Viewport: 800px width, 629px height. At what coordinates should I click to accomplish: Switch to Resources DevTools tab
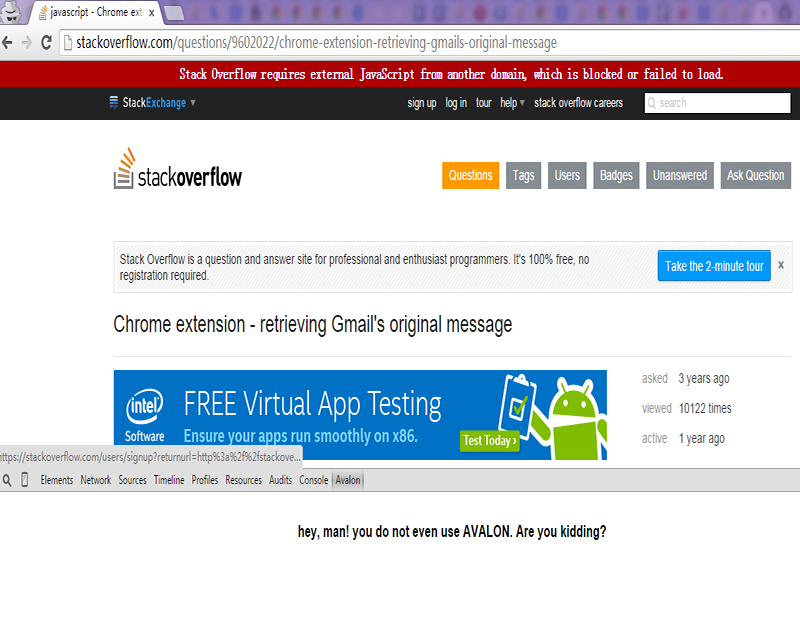243,480
